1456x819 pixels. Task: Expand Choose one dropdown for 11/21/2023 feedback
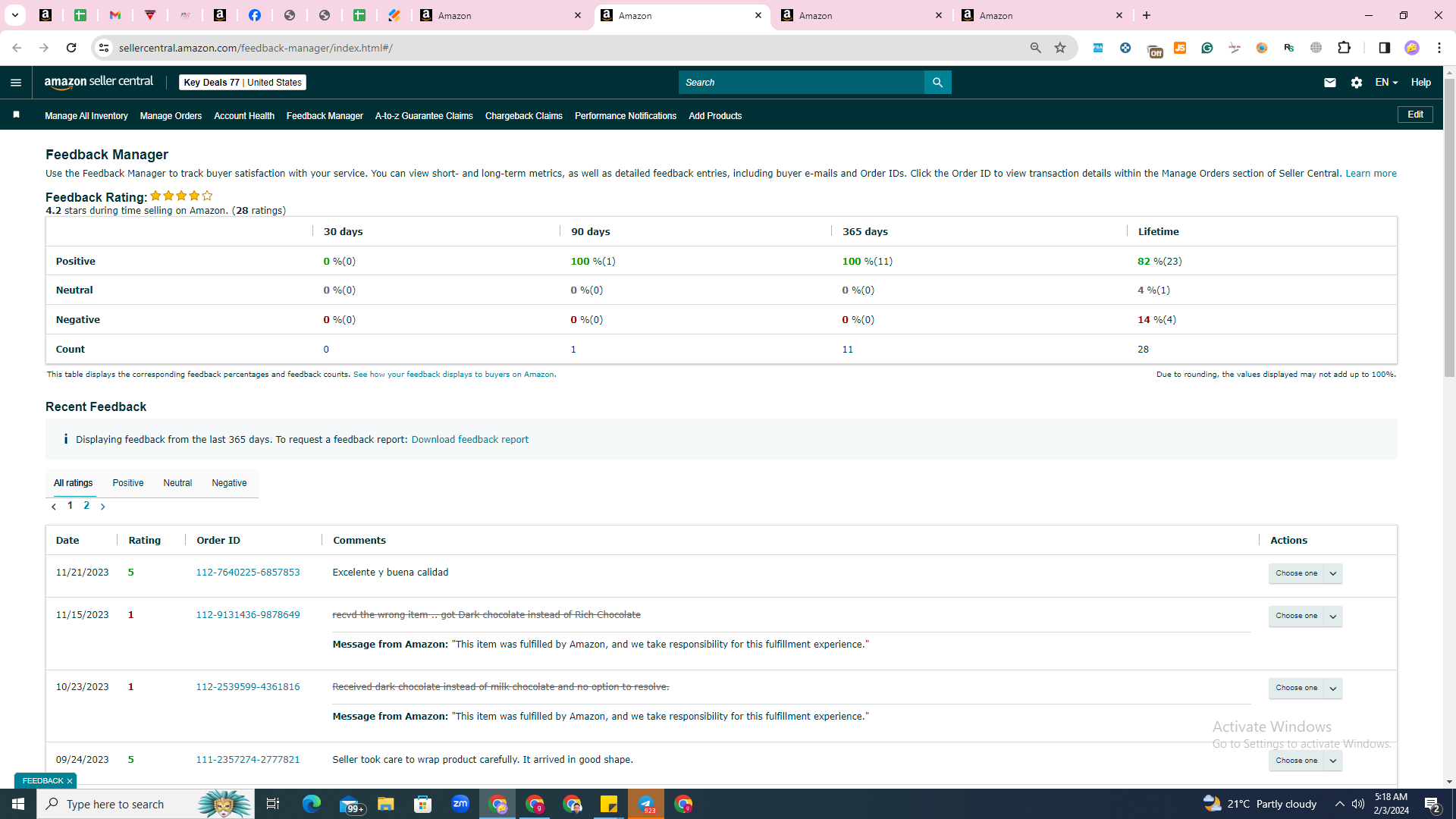click(1333, 573)
